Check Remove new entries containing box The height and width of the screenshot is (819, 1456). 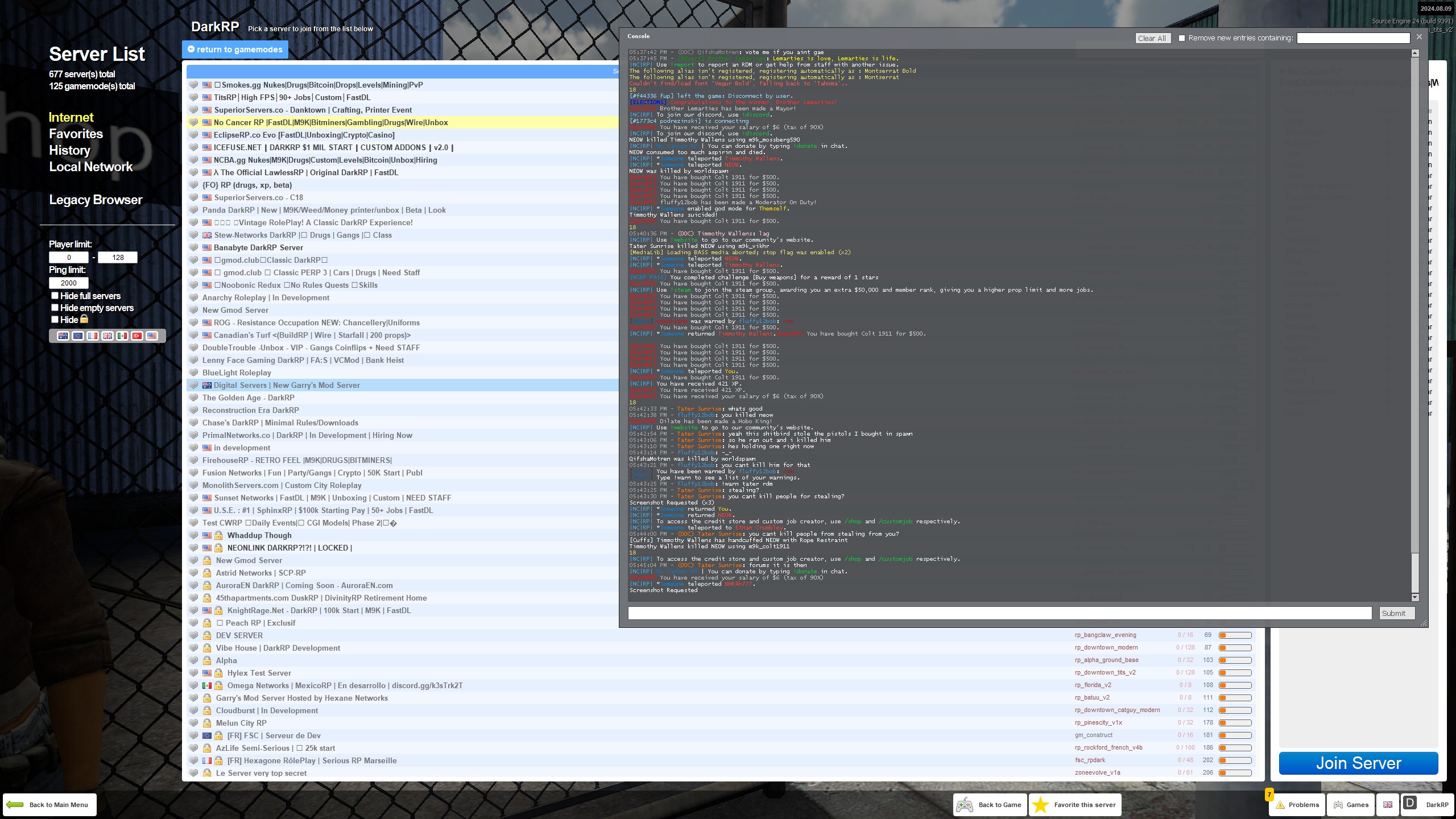point(1182,38)
